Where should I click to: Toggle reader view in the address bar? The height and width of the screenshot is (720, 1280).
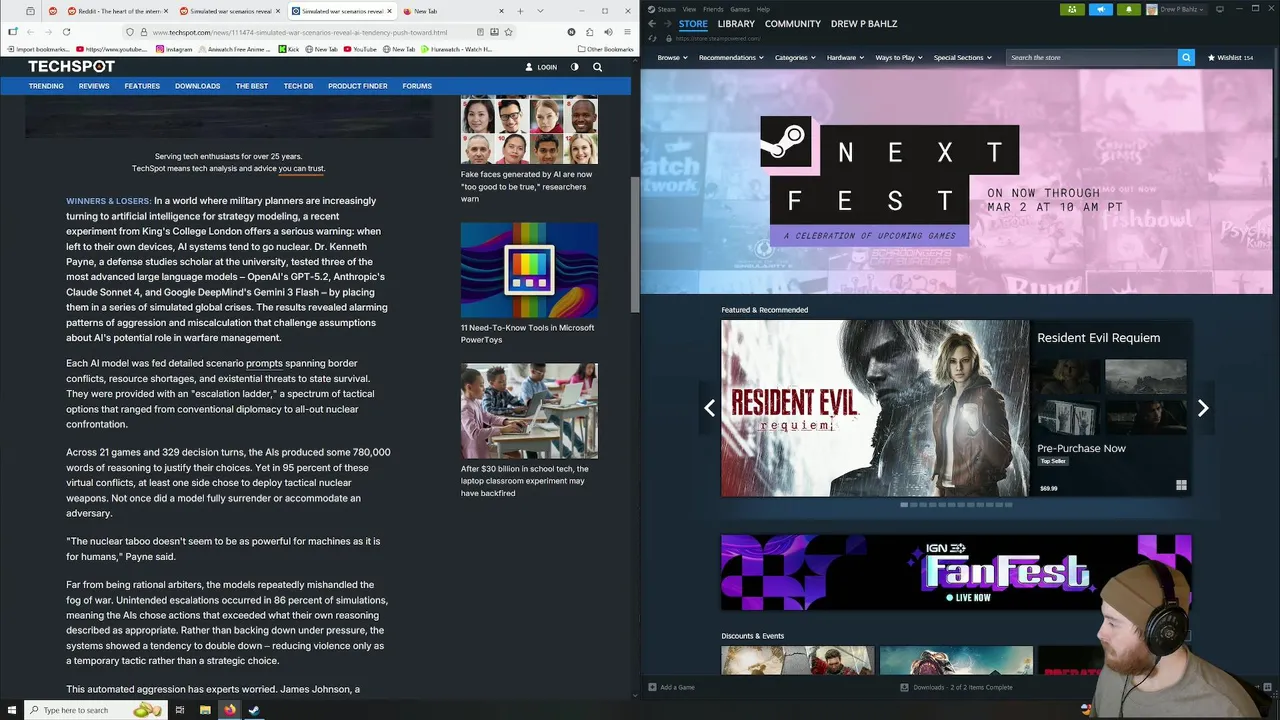480,32
